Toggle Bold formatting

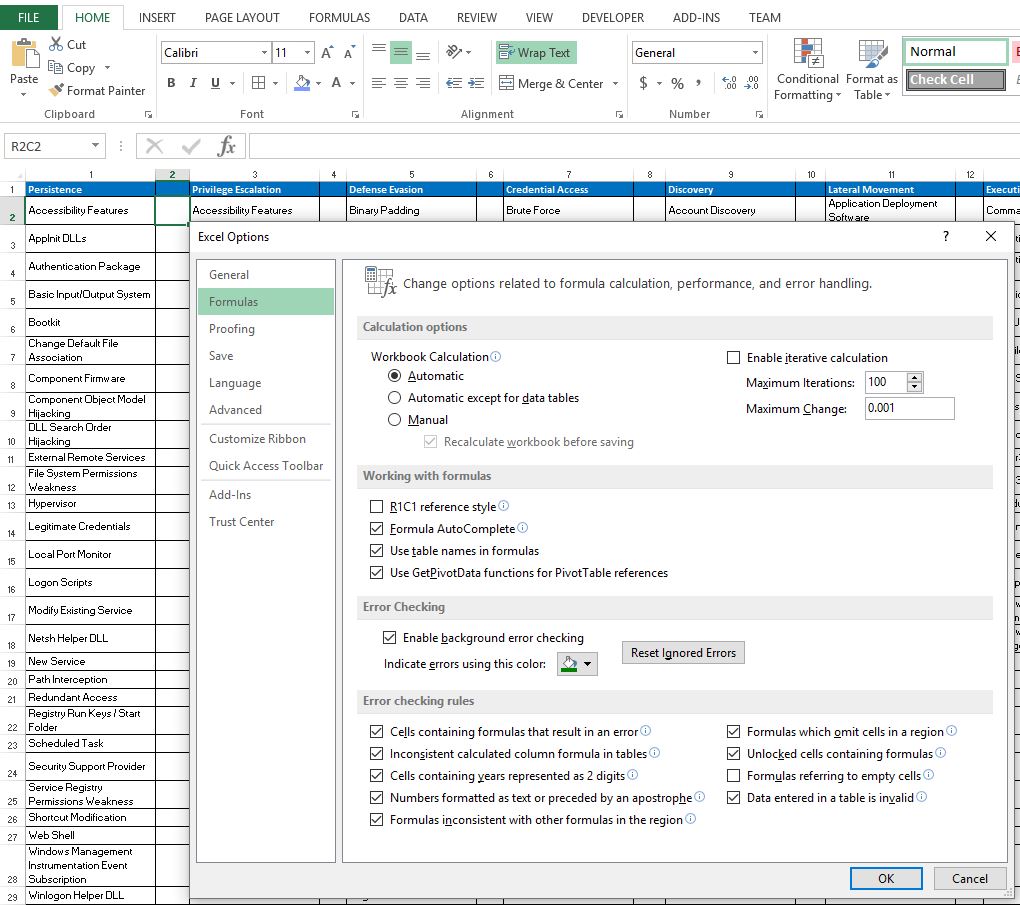pyautogui.click(x=171, y=83)
